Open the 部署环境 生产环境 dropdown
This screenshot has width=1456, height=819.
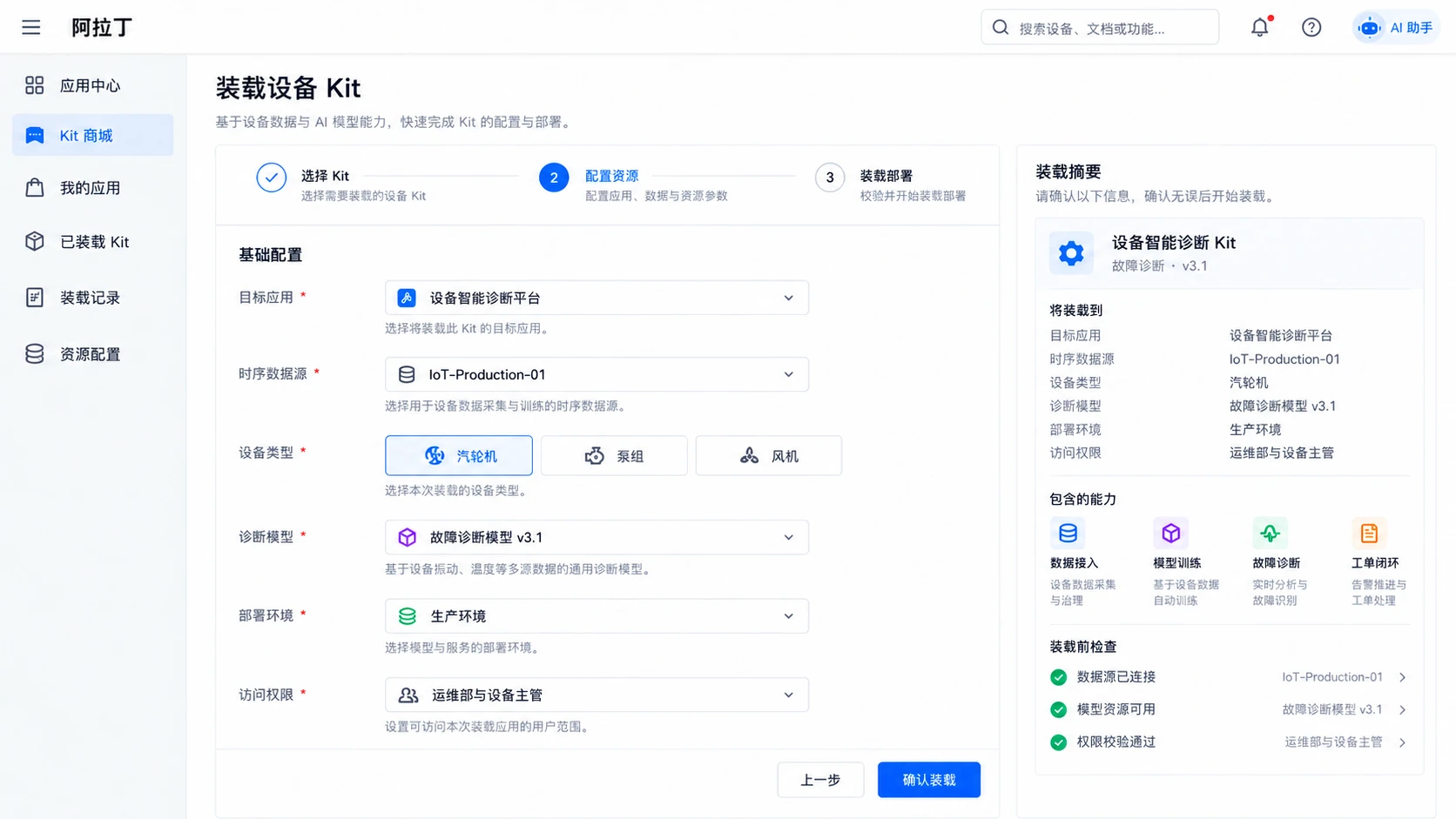point(597,616)
